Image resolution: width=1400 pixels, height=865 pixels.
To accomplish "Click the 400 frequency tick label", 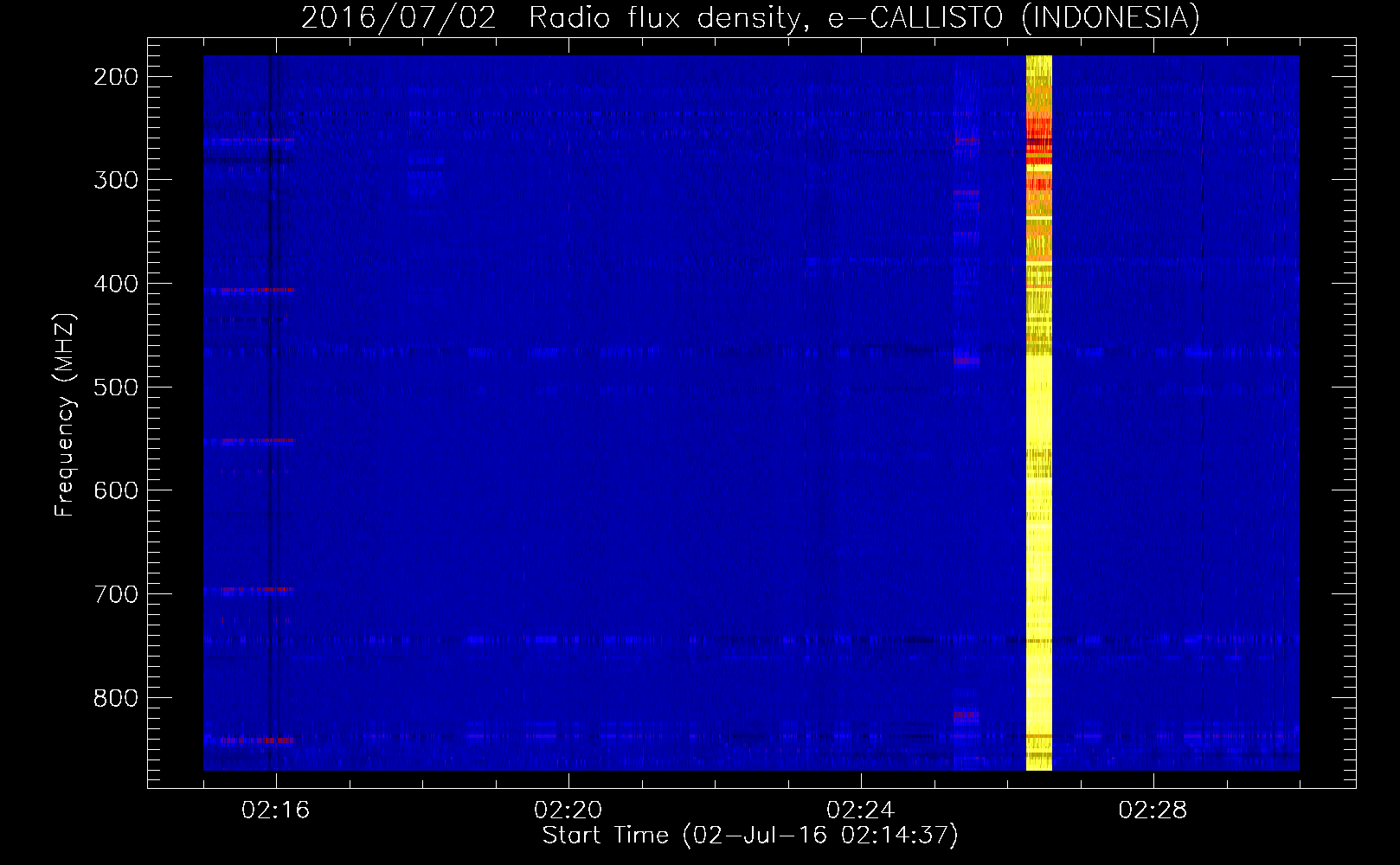I will pyautogui.click(x=115, y=284).
